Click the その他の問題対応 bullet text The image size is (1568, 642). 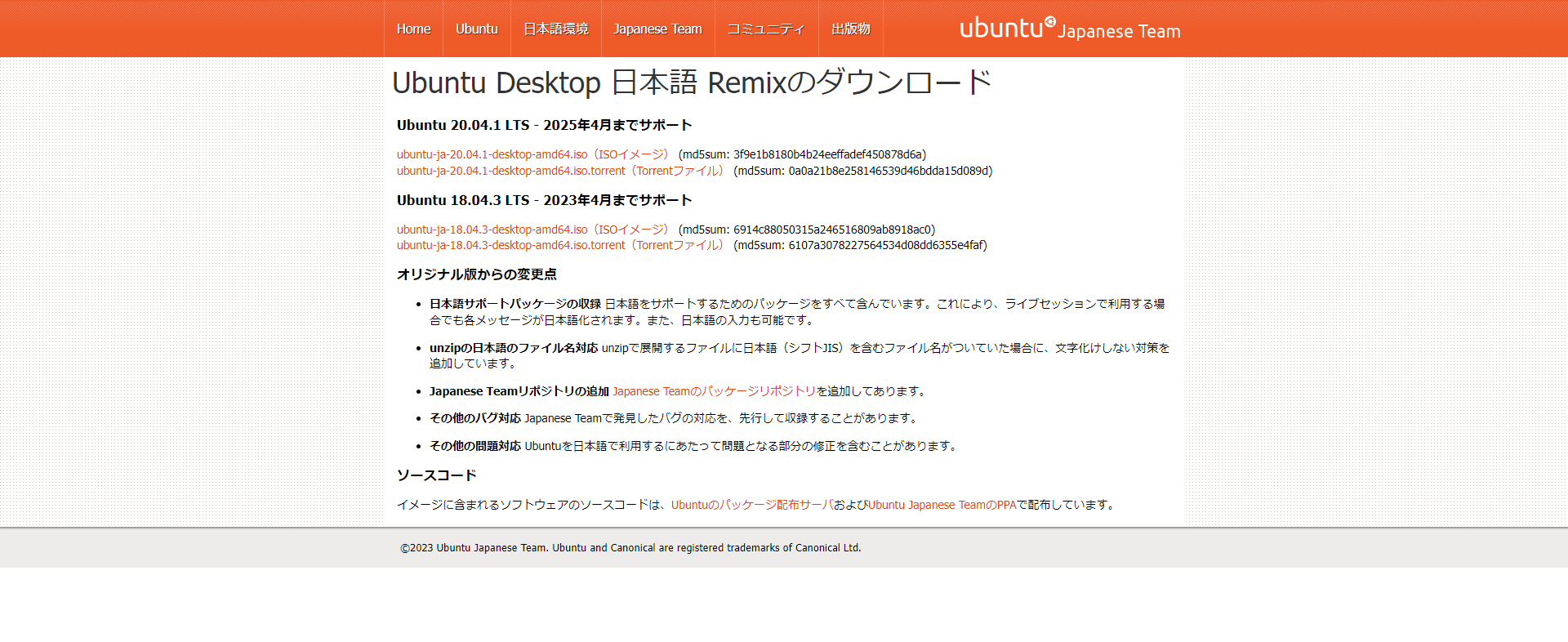point(475,446)
